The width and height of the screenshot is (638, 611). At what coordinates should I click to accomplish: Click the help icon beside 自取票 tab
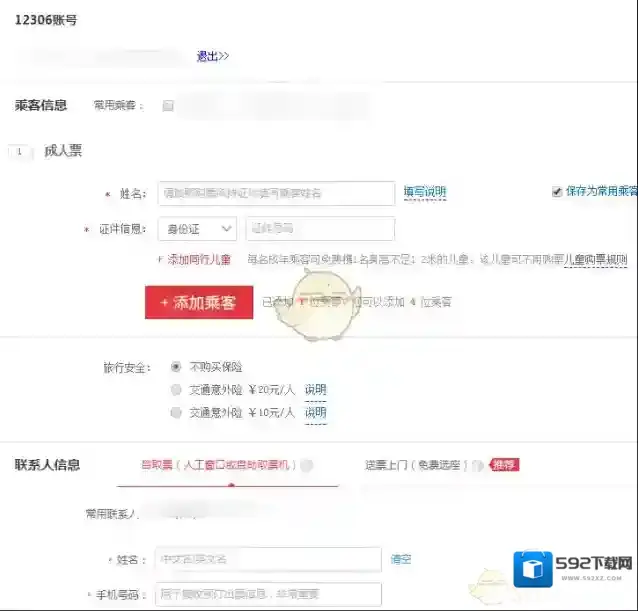point(307,465)
